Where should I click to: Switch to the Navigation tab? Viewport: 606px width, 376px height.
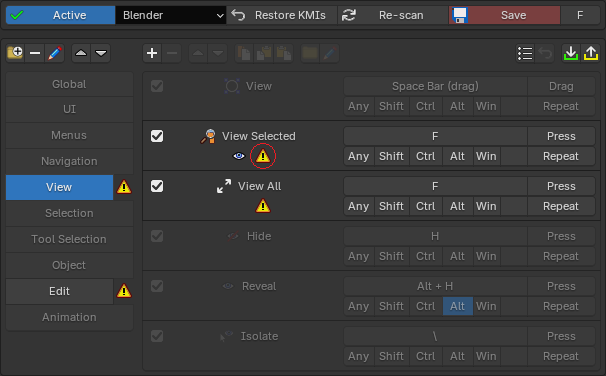(69, 161)
